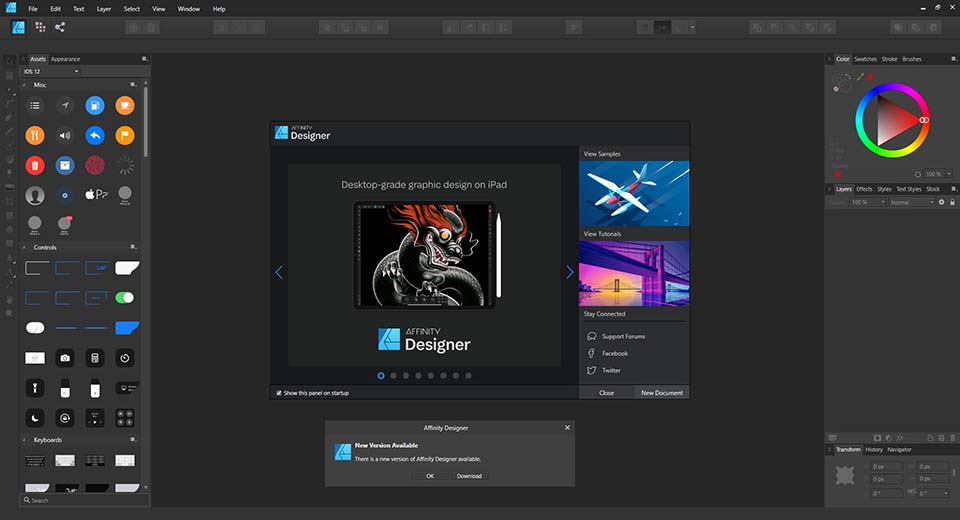Select the list bullet asset in Misc
Image resolution: width=960 pixels, height=520 pixels.
click(35, 105)
